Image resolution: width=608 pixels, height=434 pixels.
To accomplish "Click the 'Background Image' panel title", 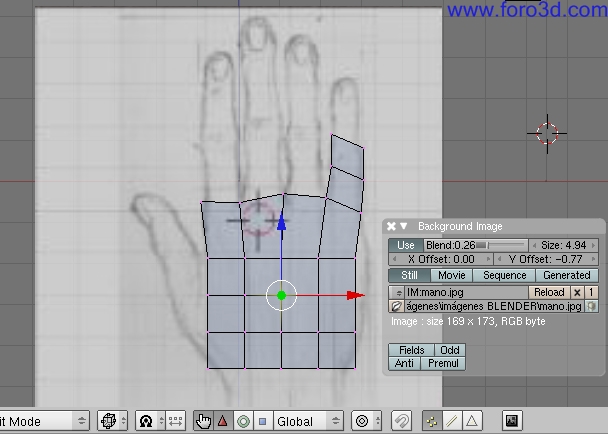I will pyautogui.click(x=460, y=226).
